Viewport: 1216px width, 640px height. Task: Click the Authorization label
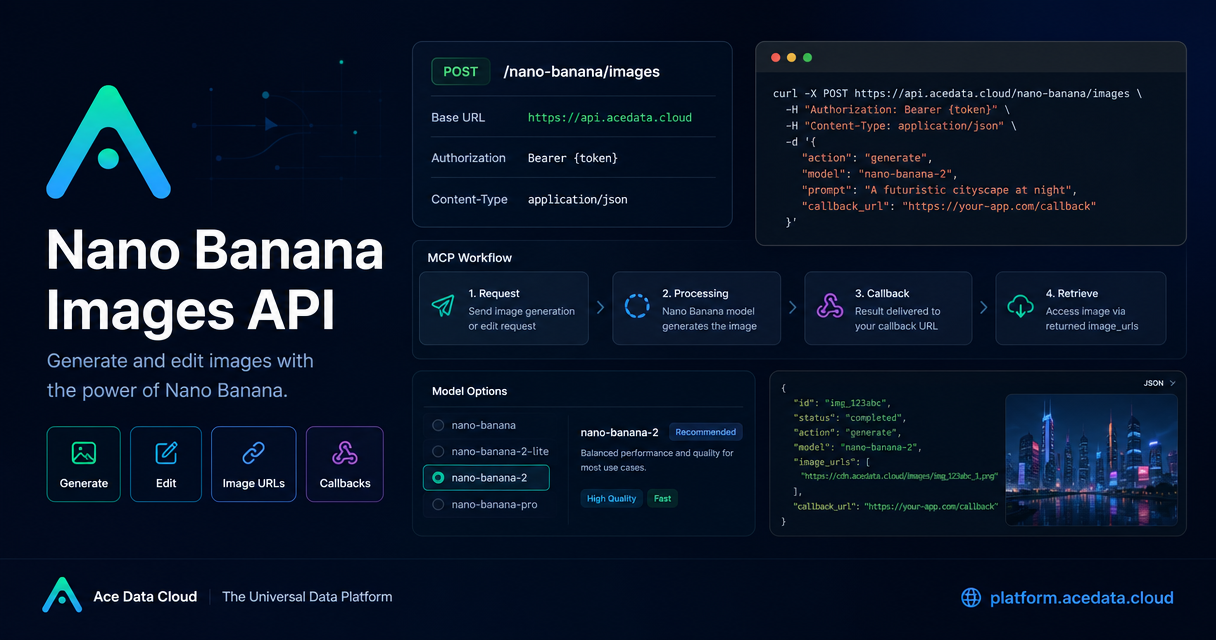(x=469, y=158)
